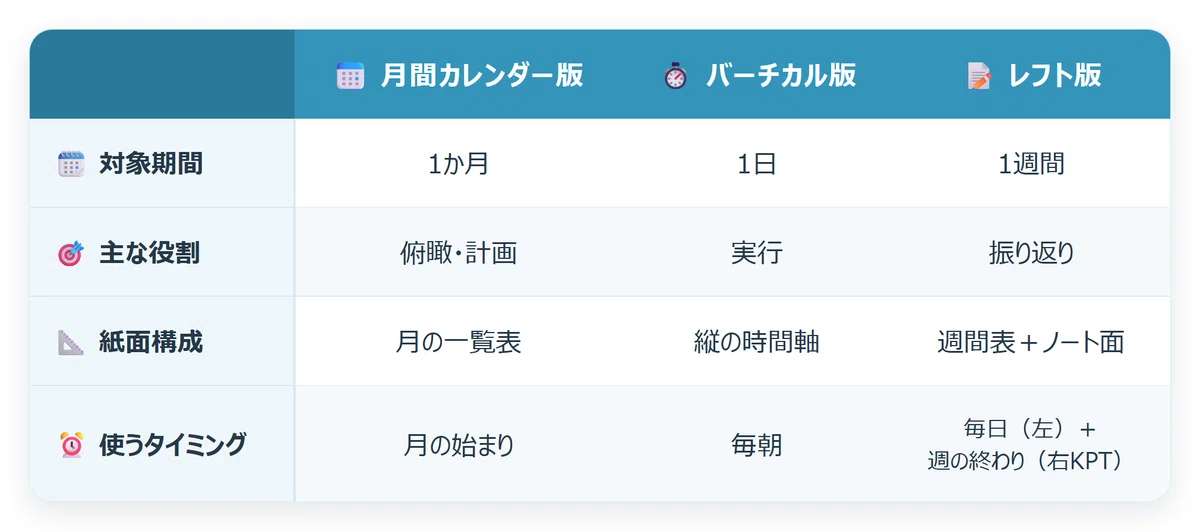The height and width of the screenshot is (532, 1200).
Task: Click the calendar icon next to 対象期間
Action: pyautogui.click(x=71, y=164)
